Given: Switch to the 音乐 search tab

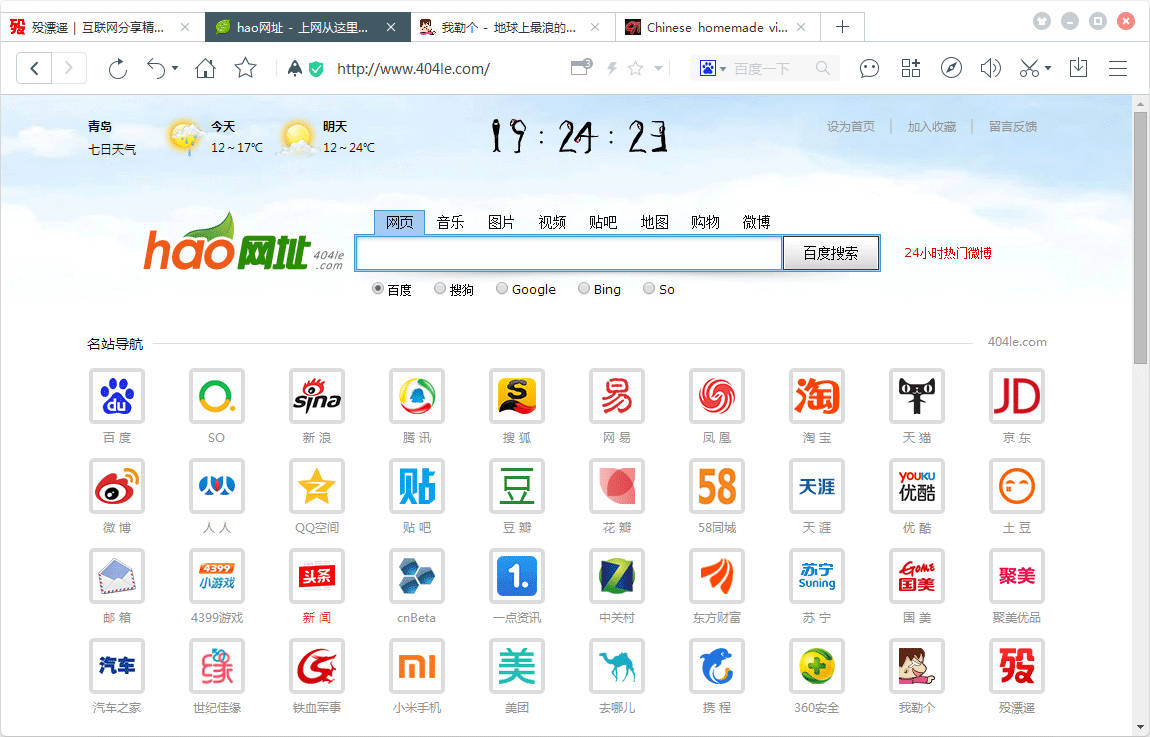Looking at the screenshot, I should tap(450, 222).
